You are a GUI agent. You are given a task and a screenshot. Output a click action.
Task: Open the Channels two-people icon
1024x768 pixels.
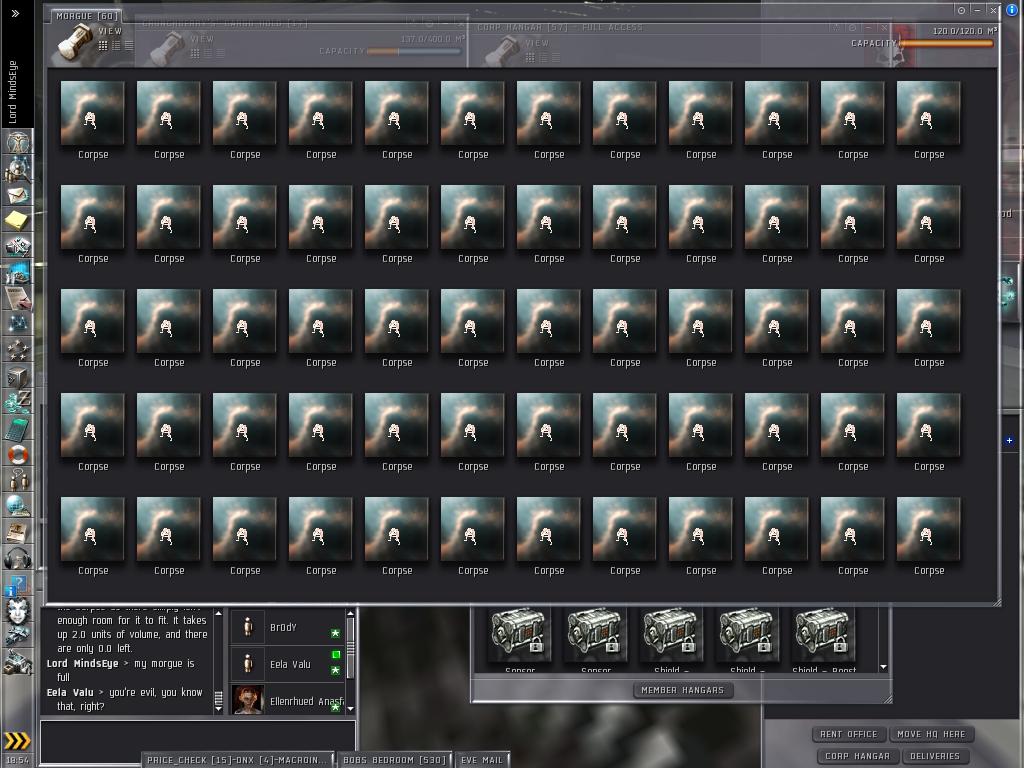coord(18,479)
